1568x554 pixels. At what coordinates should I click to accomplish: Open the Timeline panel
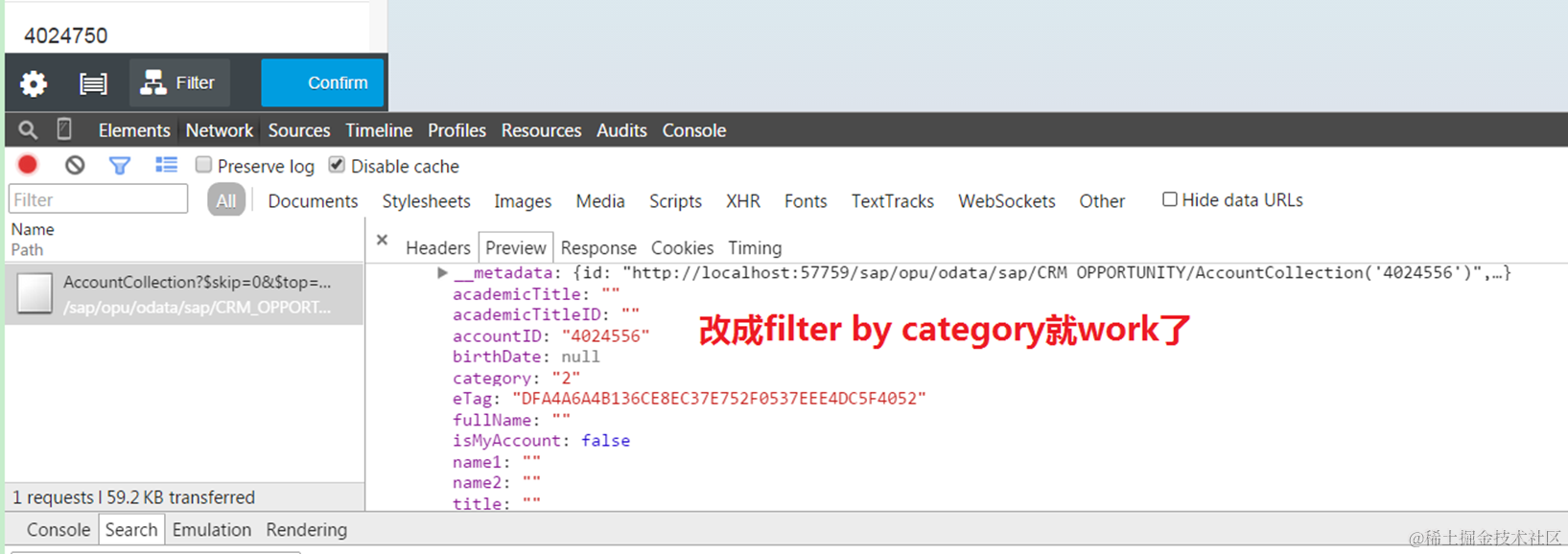(379, 130)
